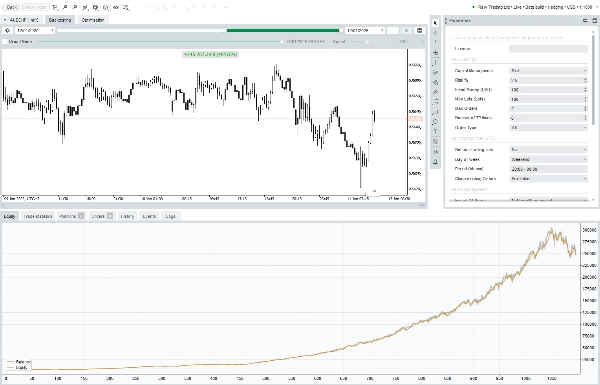Click the stop backtest button icon
This screenshot has width=600, height=385.
[x=406, y=30]
